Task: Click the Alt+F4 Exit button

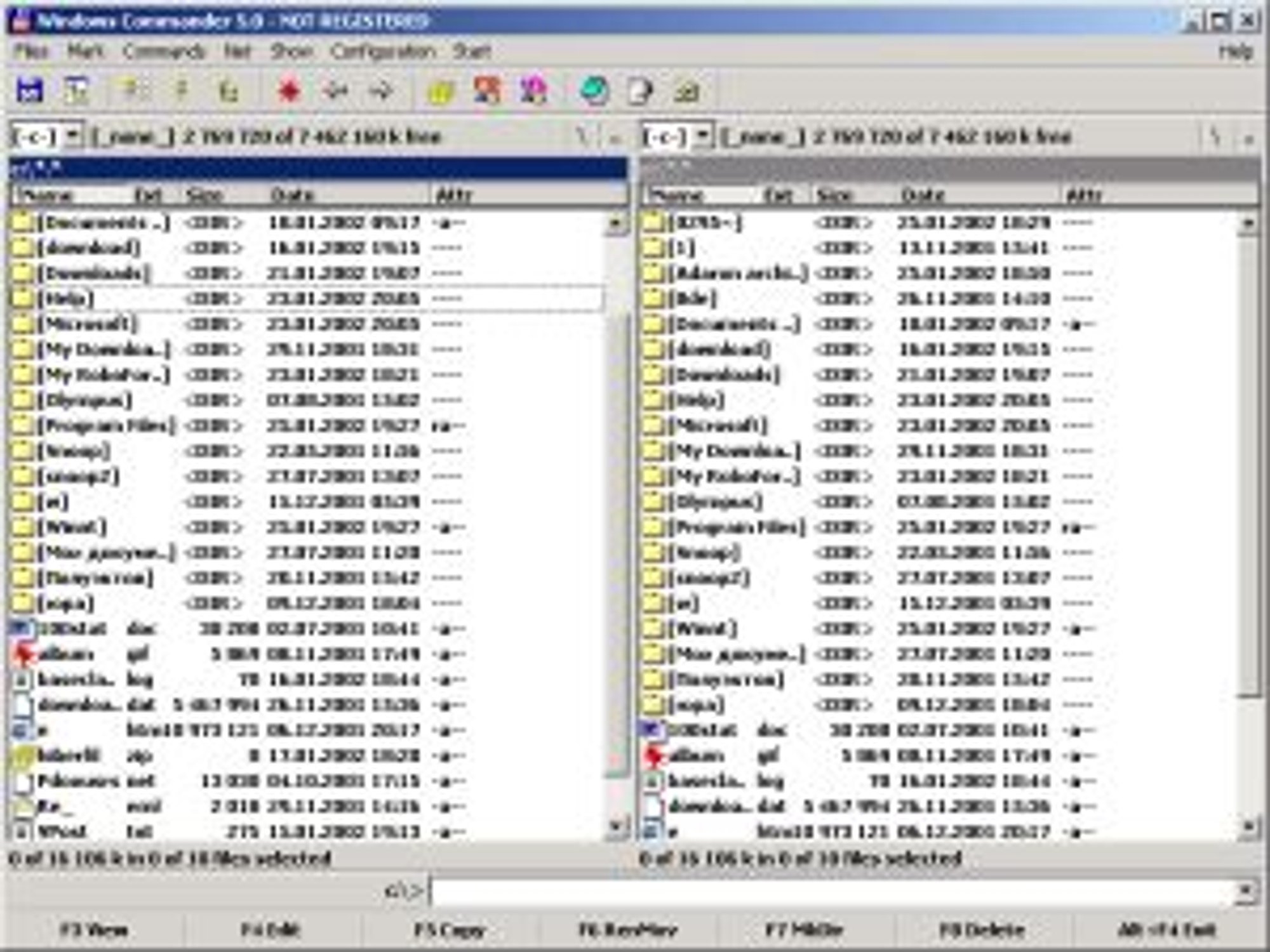Action: click(x=1167, y=930)
